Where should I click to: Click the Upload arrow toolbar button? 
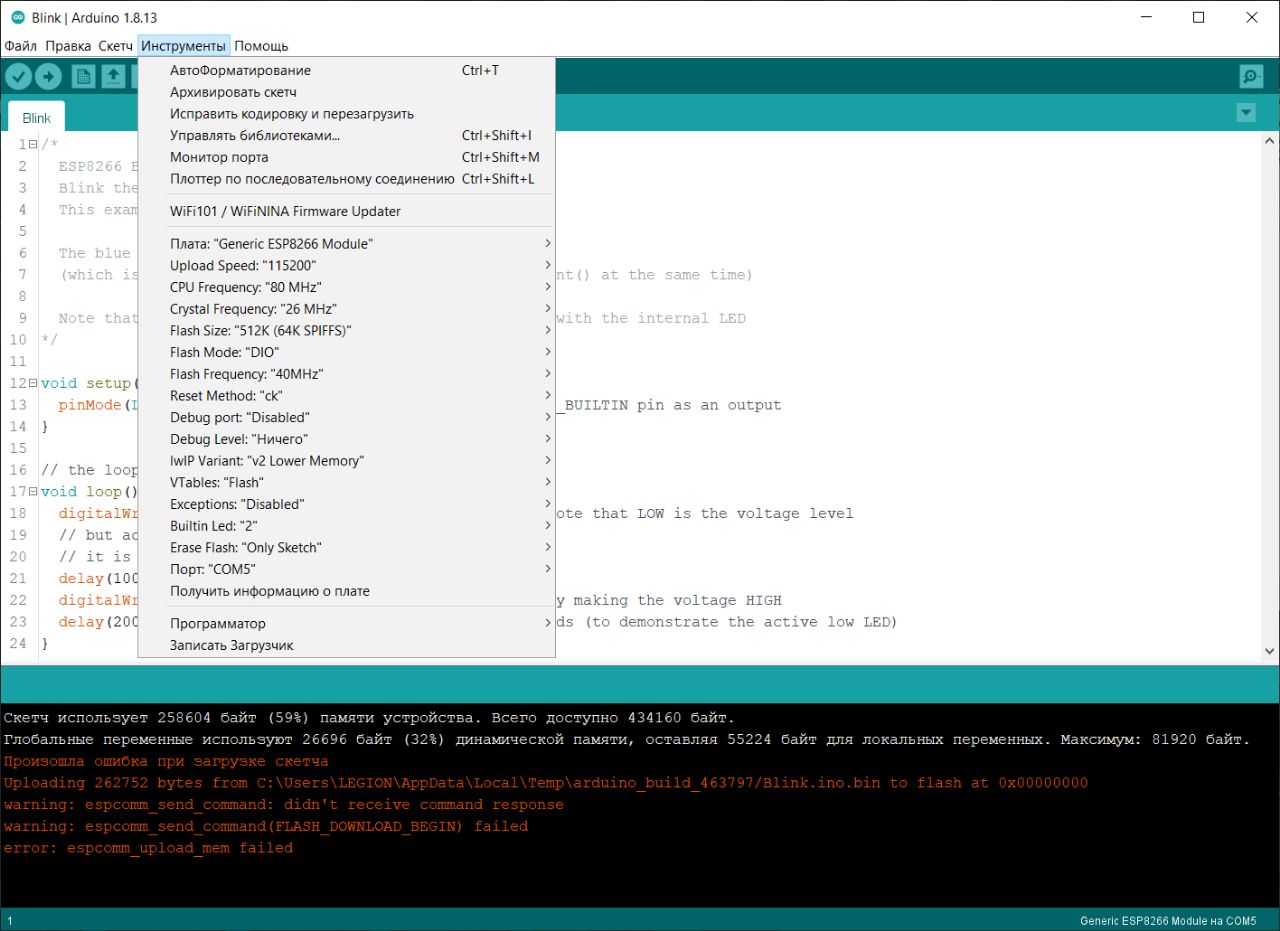pos(48,76)
